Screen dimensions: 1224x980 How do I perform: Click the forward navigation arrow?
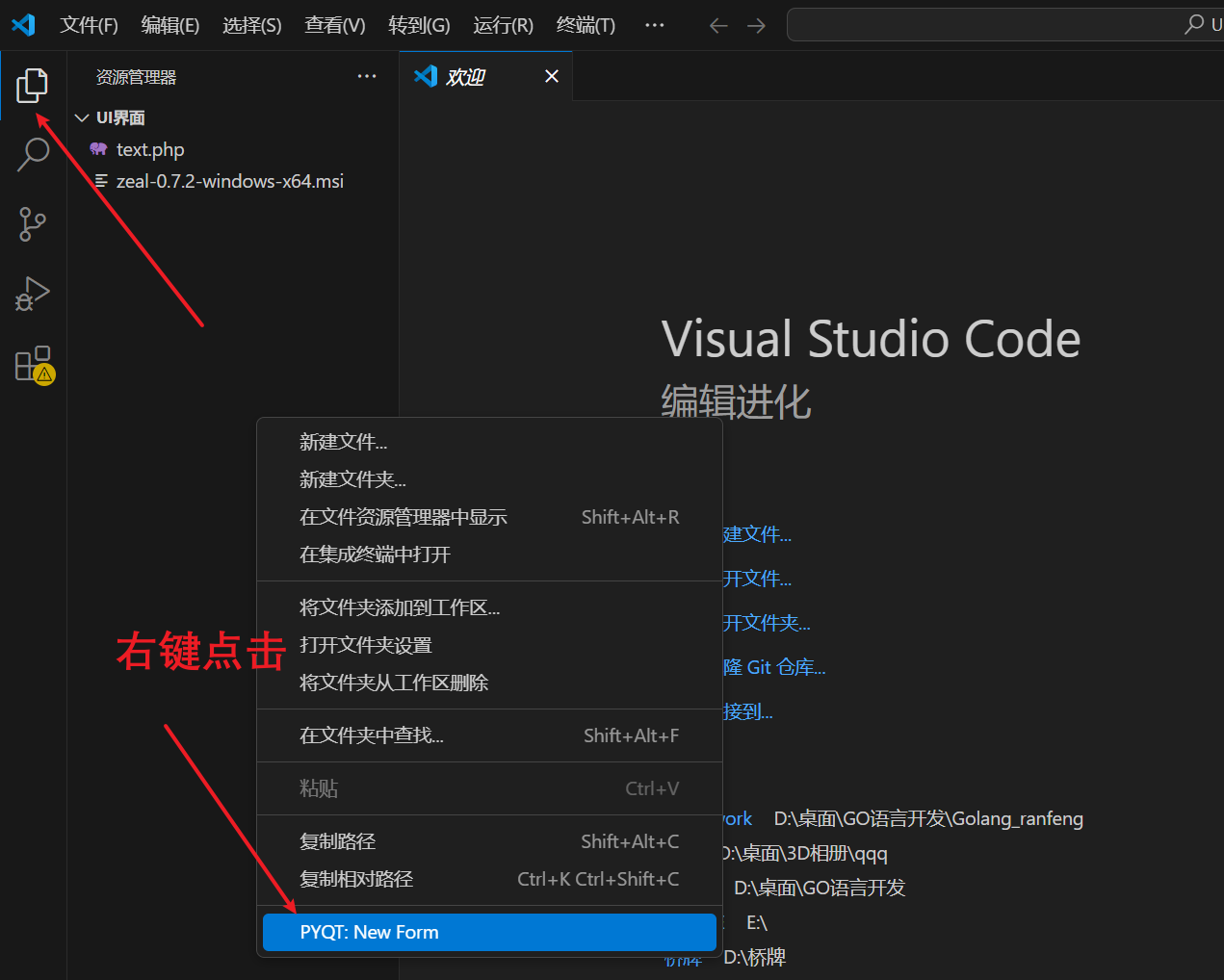[x=757, y=26]
